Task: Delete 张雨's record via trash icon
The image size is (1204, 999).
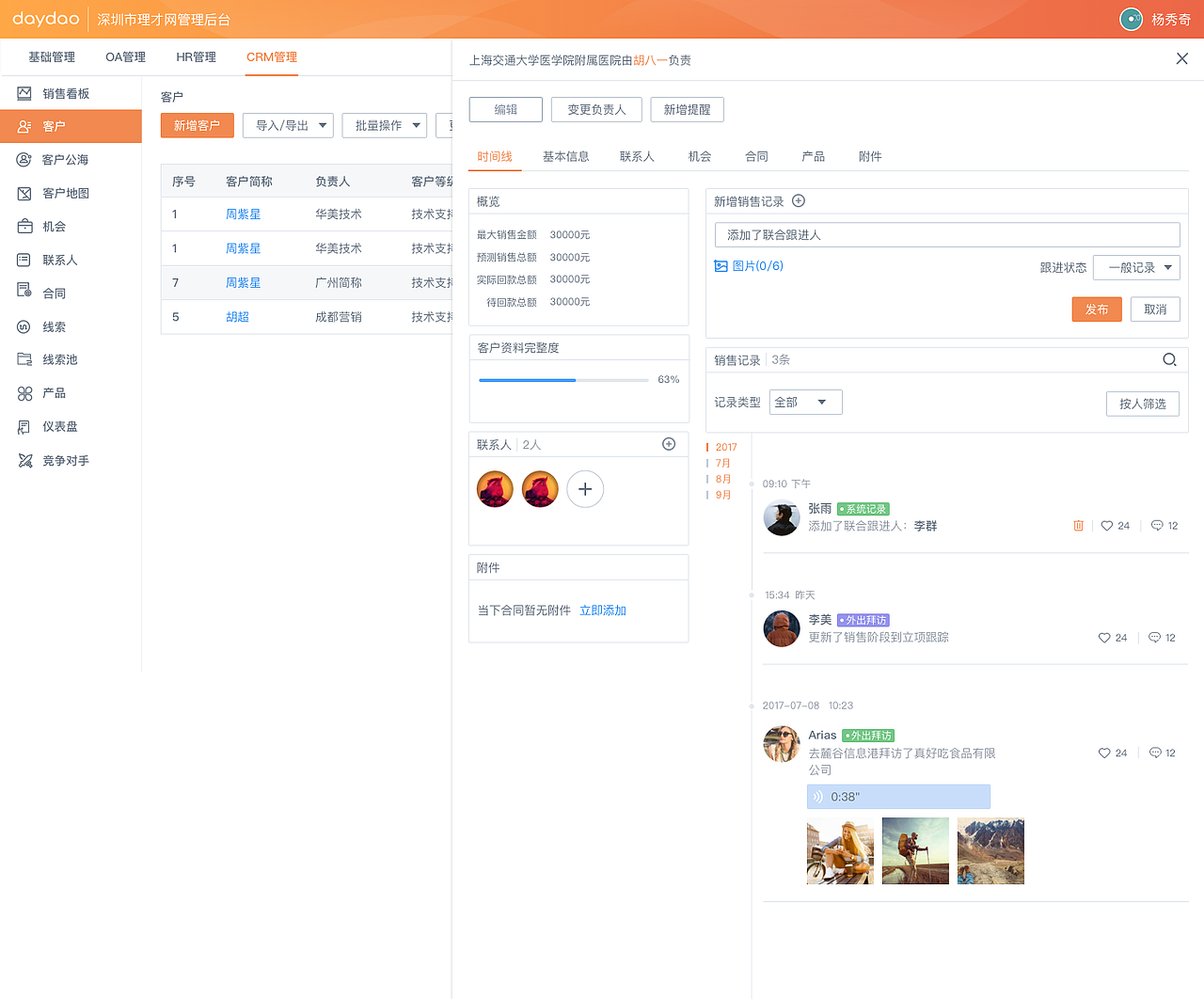Action: click(1078, 525)
